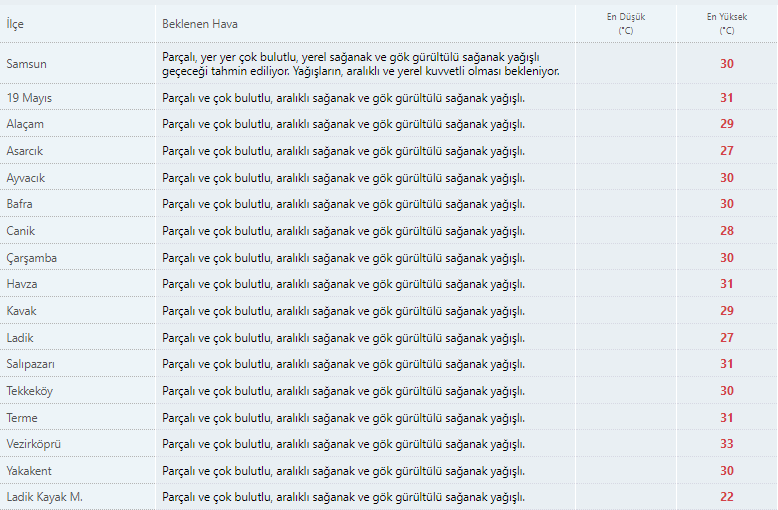Select the Havza district name
The image size is (778, 510).
[x=22, y=284]
